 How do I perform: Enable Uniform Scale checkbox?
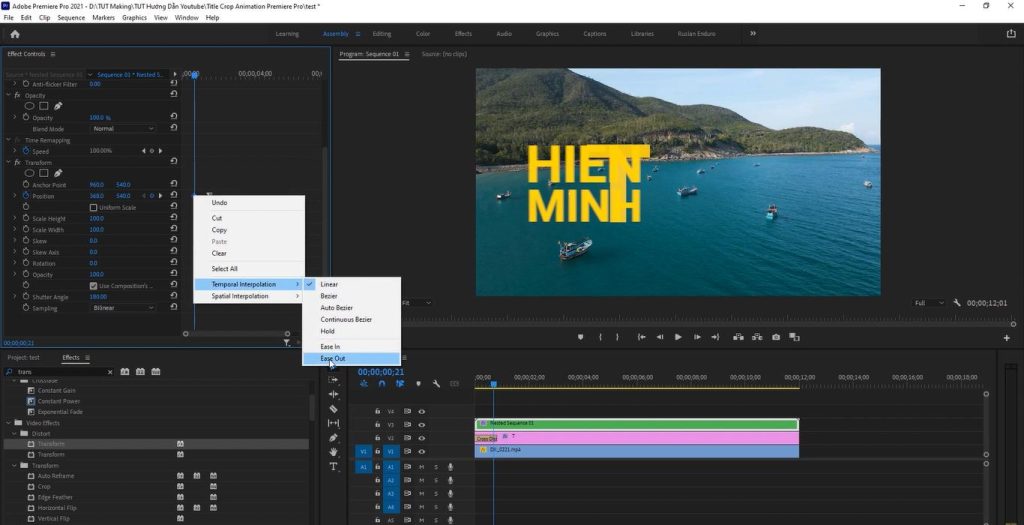[93, 207]
